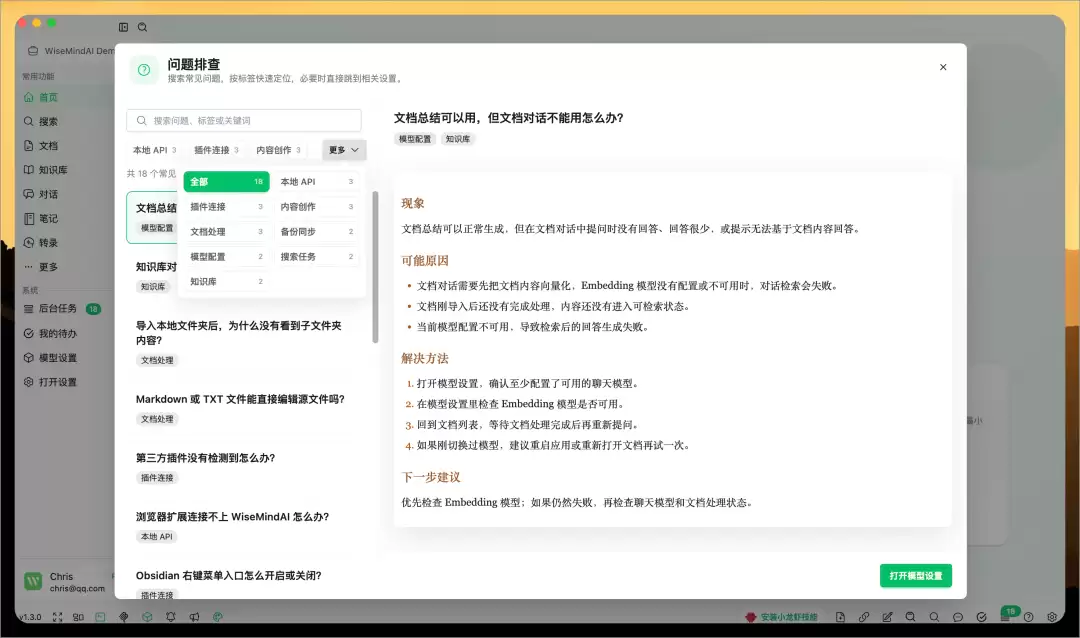Open the Chris user profile in sidebar
Image resolution: width=1080 pixels, height=638 pixels.
click(x=67, y=582)
